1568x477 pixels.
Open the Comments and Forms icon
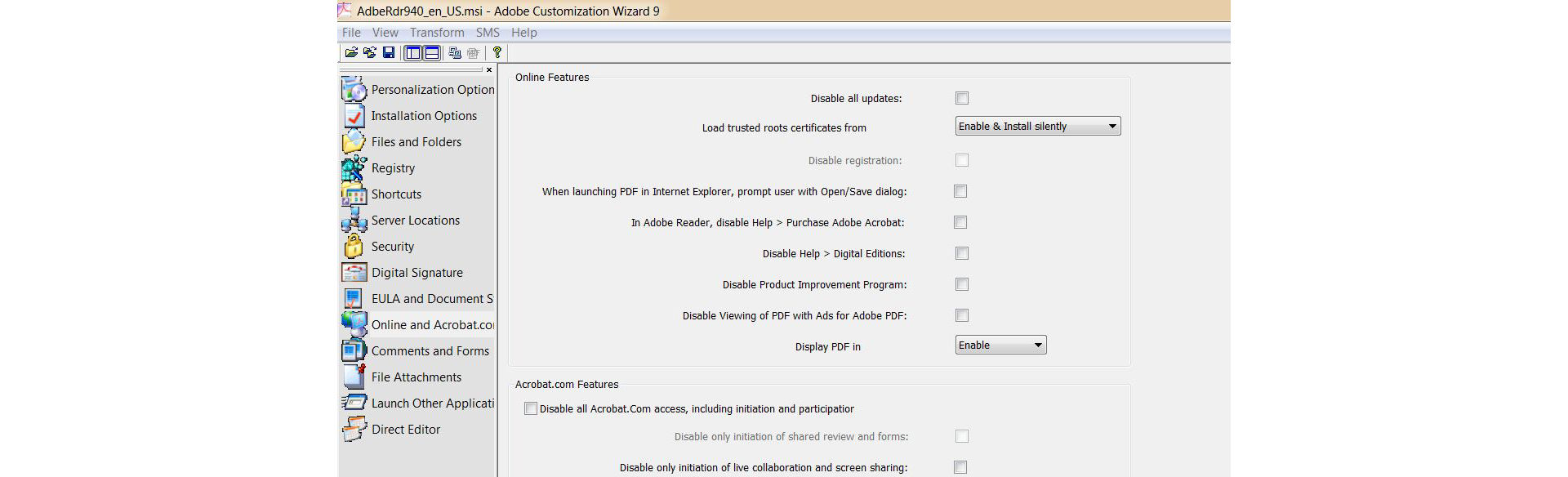tap(354, 350)
